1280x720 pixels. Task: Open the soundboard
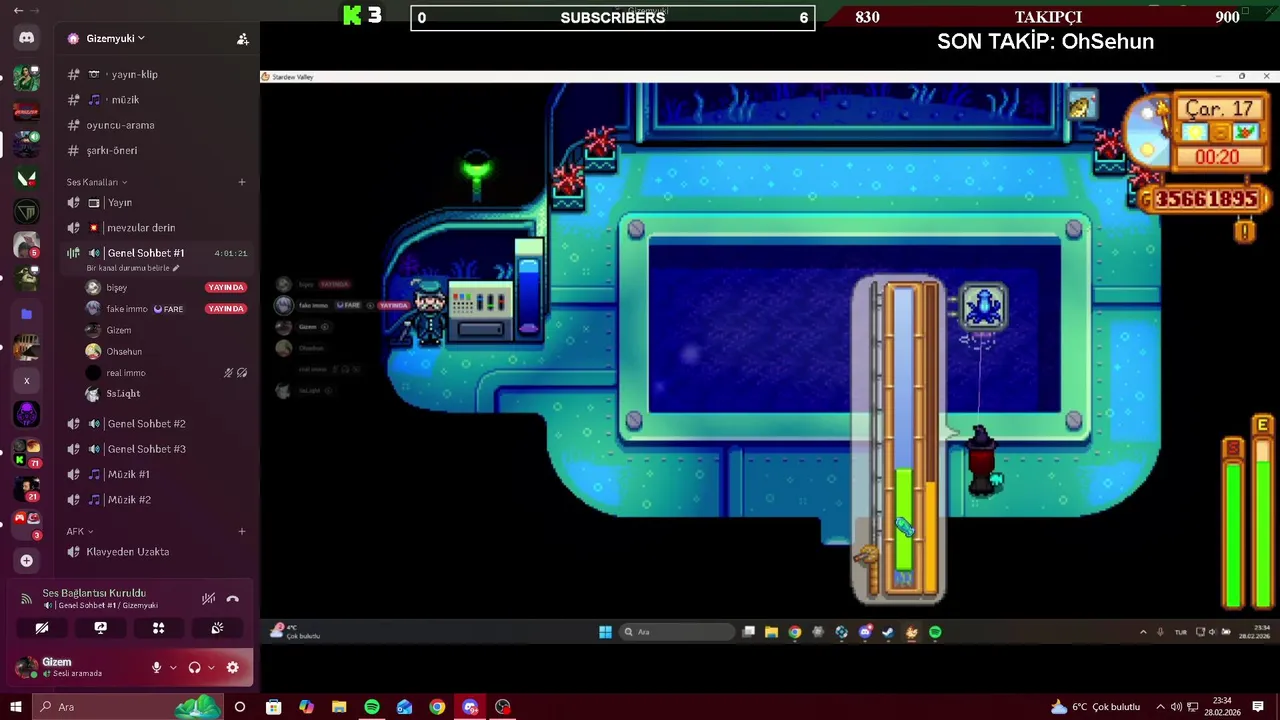tap(217, 628)
